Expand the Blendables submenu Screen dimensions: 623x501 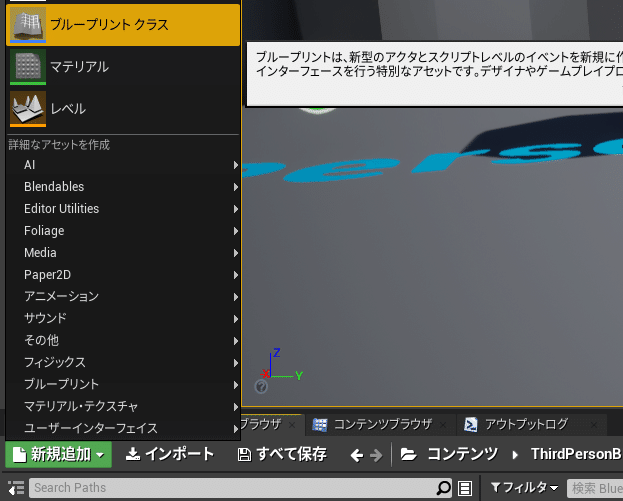(x=123, y=187)
